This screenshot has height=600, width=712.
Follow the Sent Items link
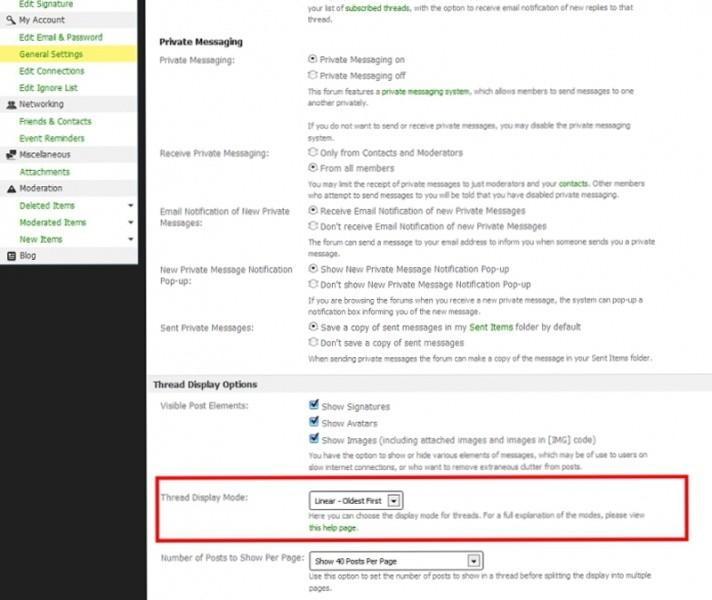click(x=491, y=327)
